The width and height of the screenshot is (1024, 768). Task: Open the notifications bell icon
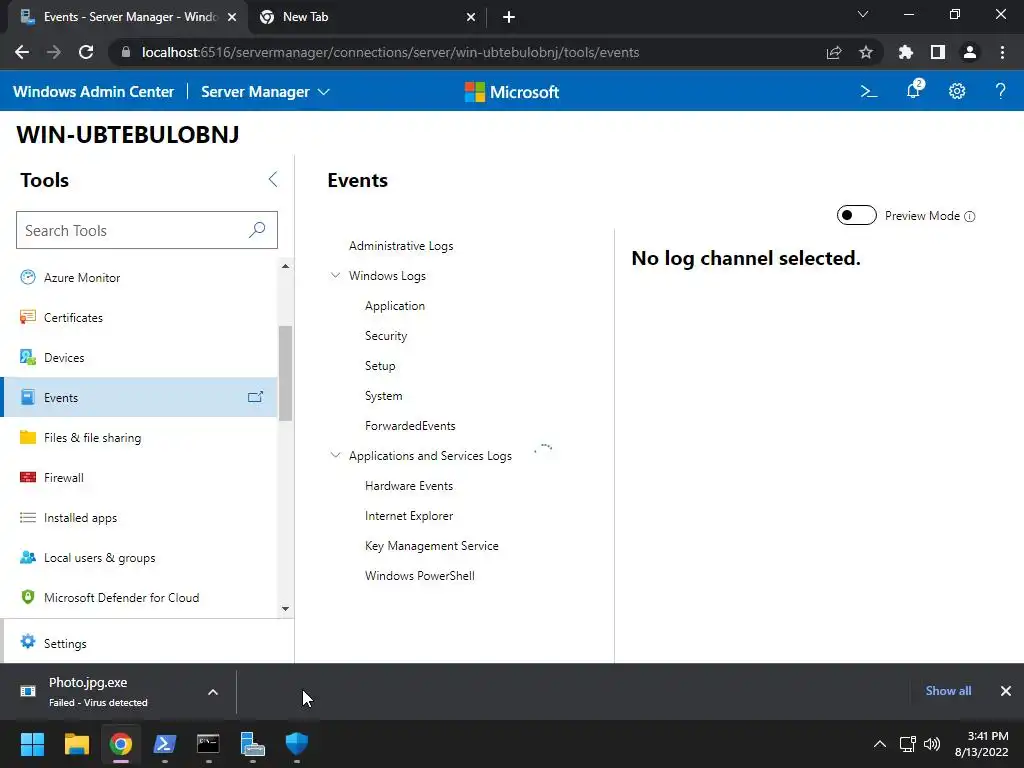pos(914,89)
